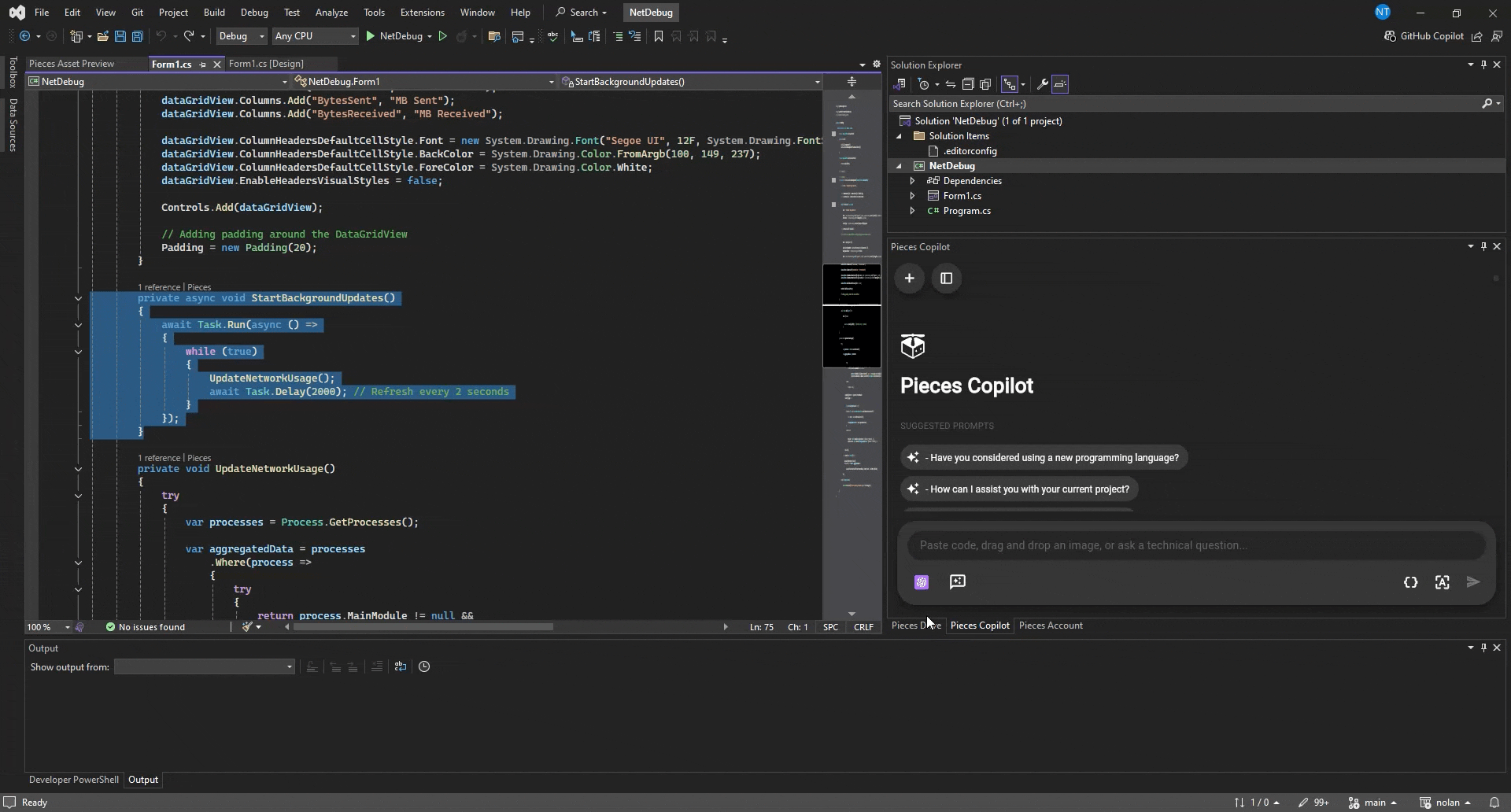Toggle a bookmark with the bookmark icon
This screenshot has height=812, width=1511.
pyautogui.click(x=659, y=36)
